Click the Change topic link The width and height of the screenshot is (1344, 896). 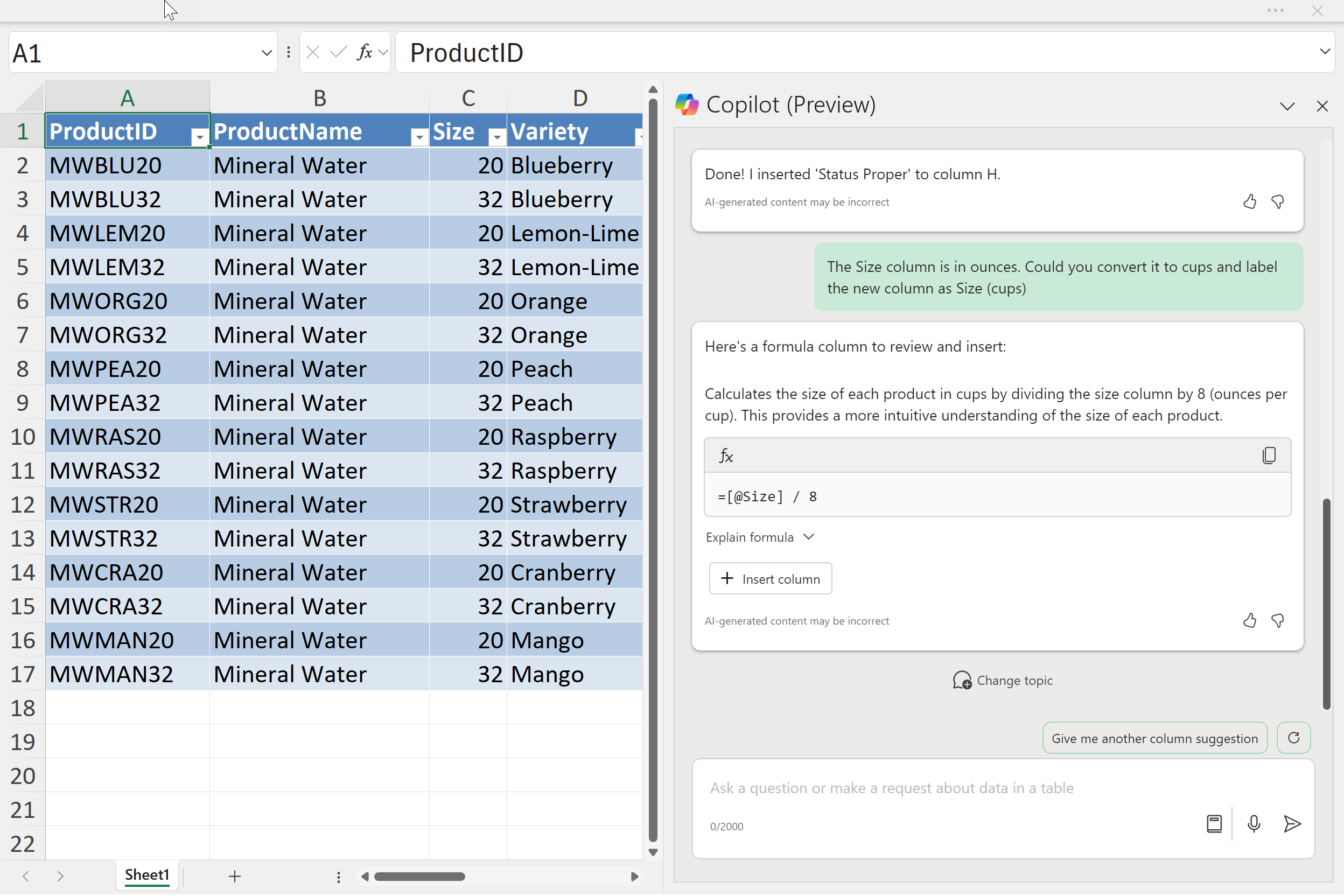[x=1003, y=681]
